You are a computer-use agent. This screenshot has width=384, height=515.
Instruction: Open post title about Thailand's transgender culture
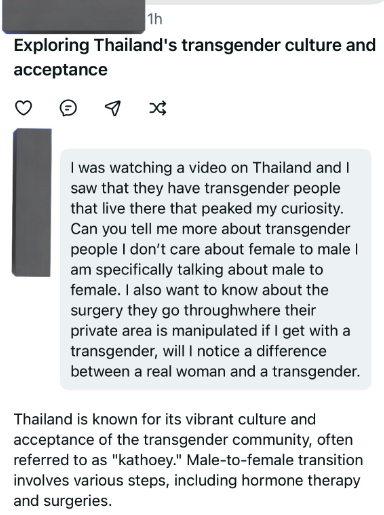click(195, 57)
